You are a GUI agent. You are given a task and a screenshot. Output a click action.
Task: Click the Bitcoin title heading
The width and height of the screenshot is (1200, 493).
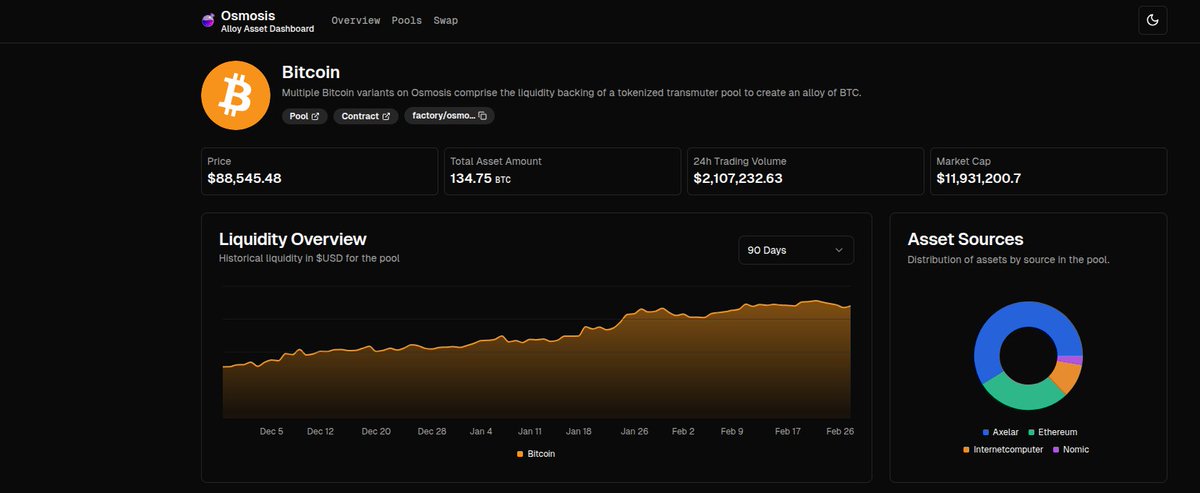pos(311,72)
